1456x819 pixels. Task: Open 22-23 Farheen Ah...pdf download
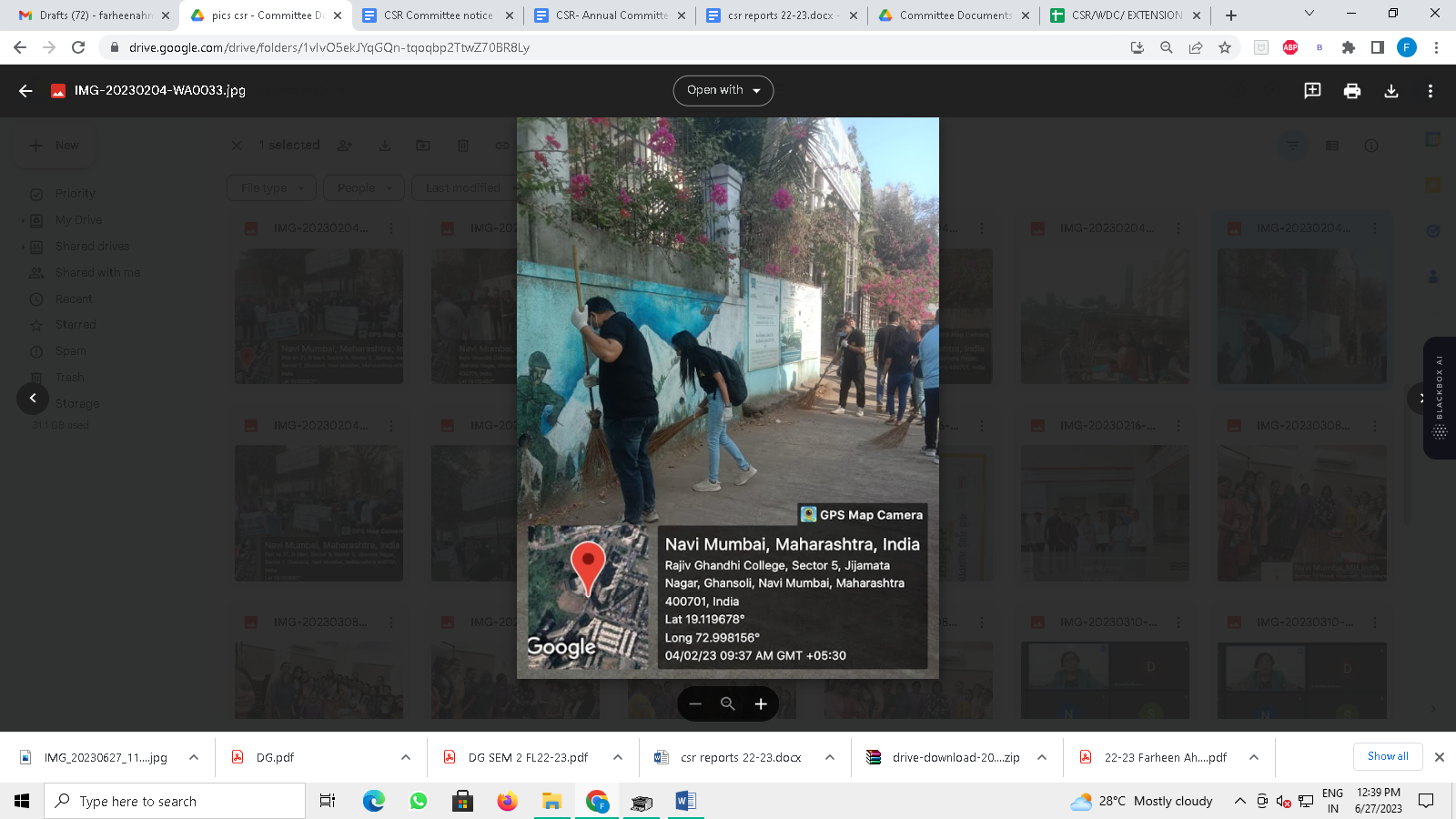pos(1154,757)
